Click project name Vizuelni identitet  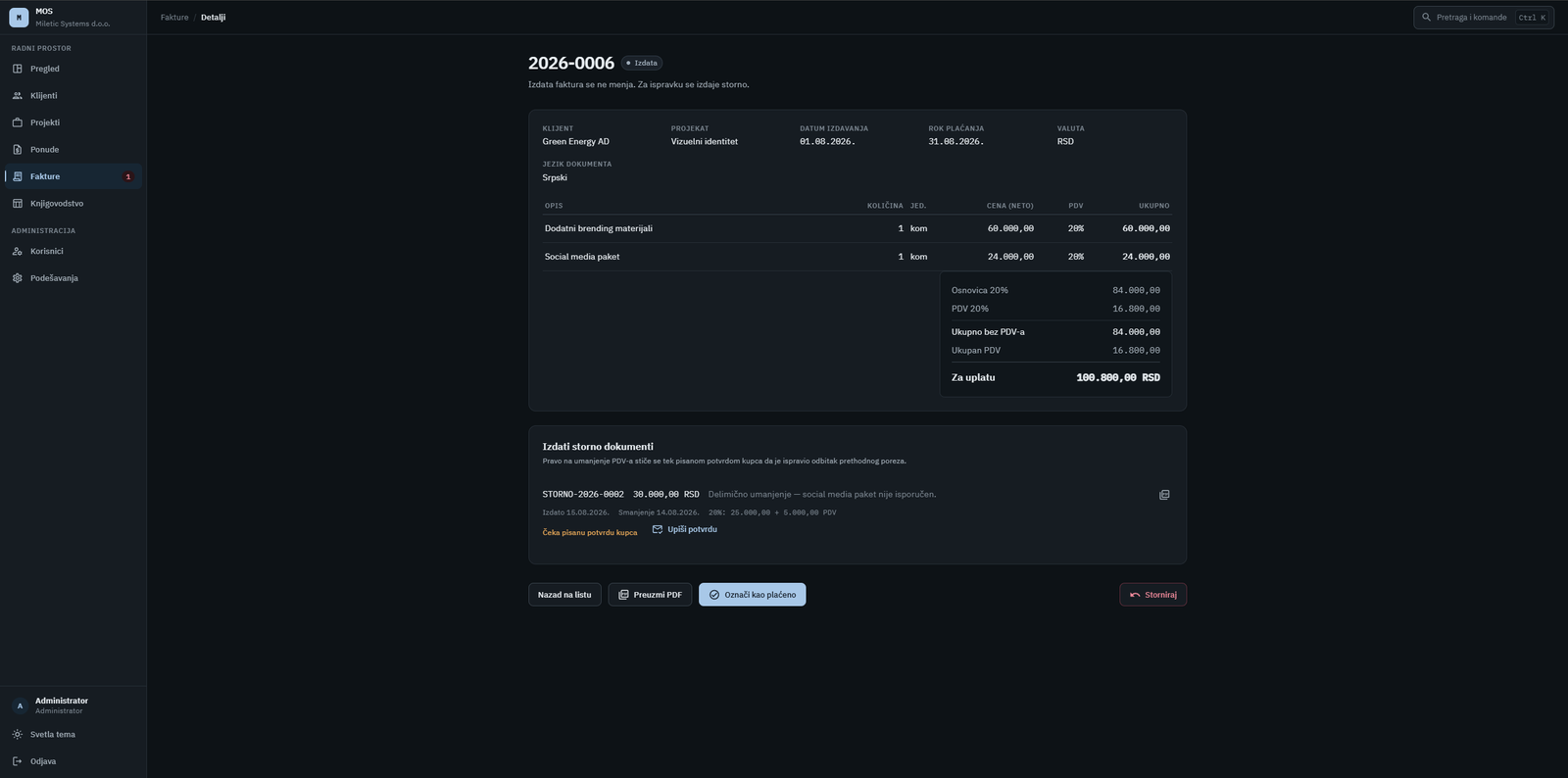(705, 142)
